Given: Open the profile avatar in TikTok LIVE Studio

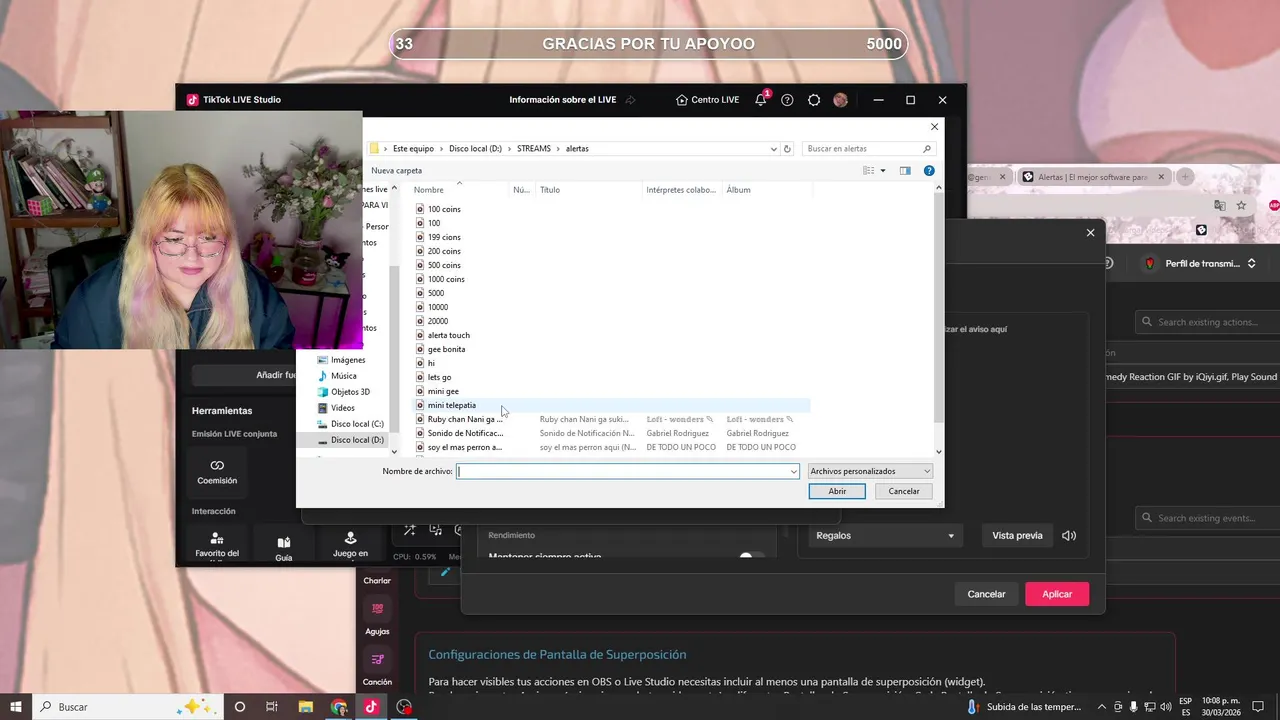Looking at the screenshot, I should pyautogui.click(x=840, y=100).
